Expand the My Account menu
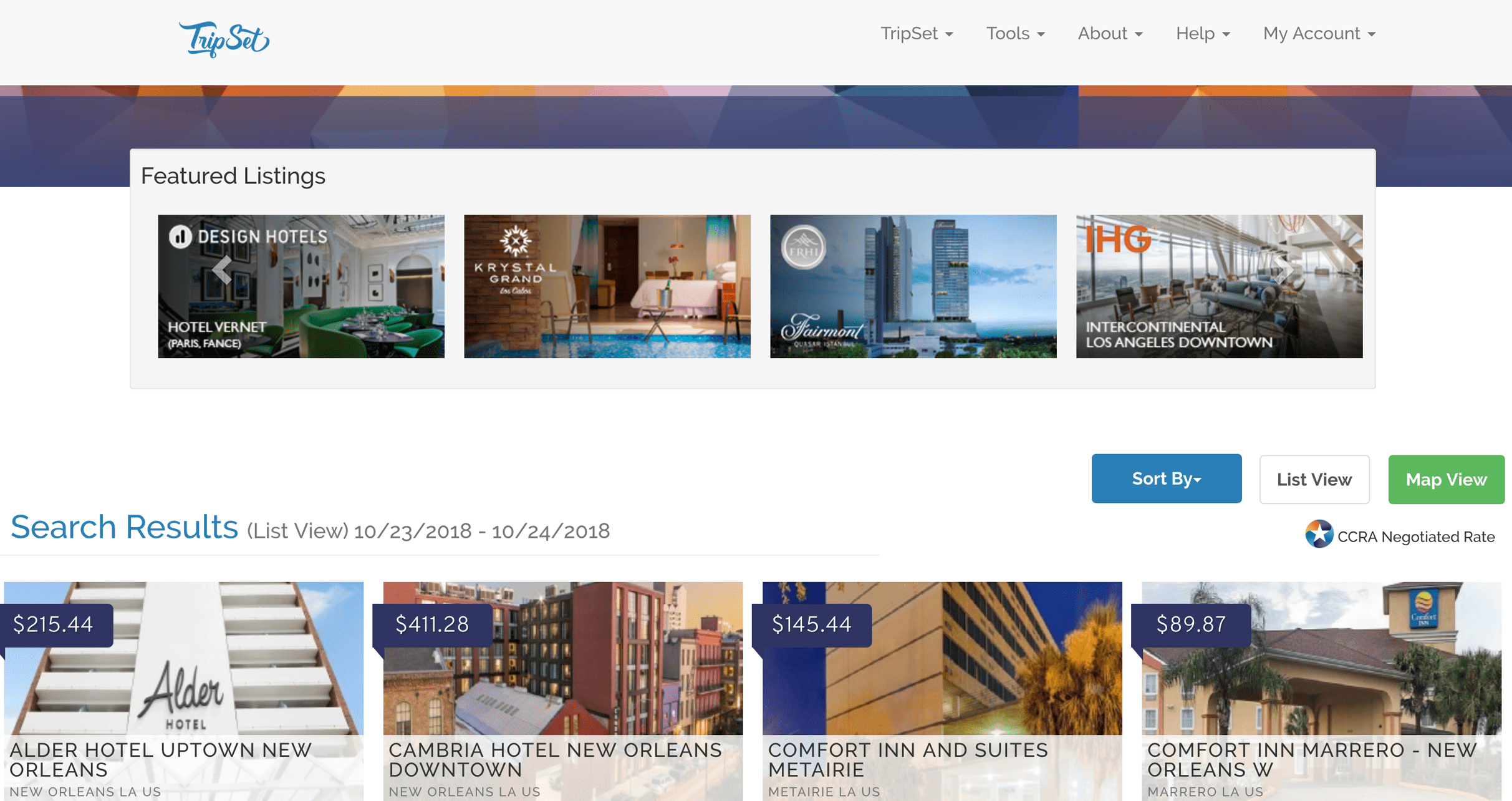This screenshot has height=801, width=1512. [x=1319, y=34]
